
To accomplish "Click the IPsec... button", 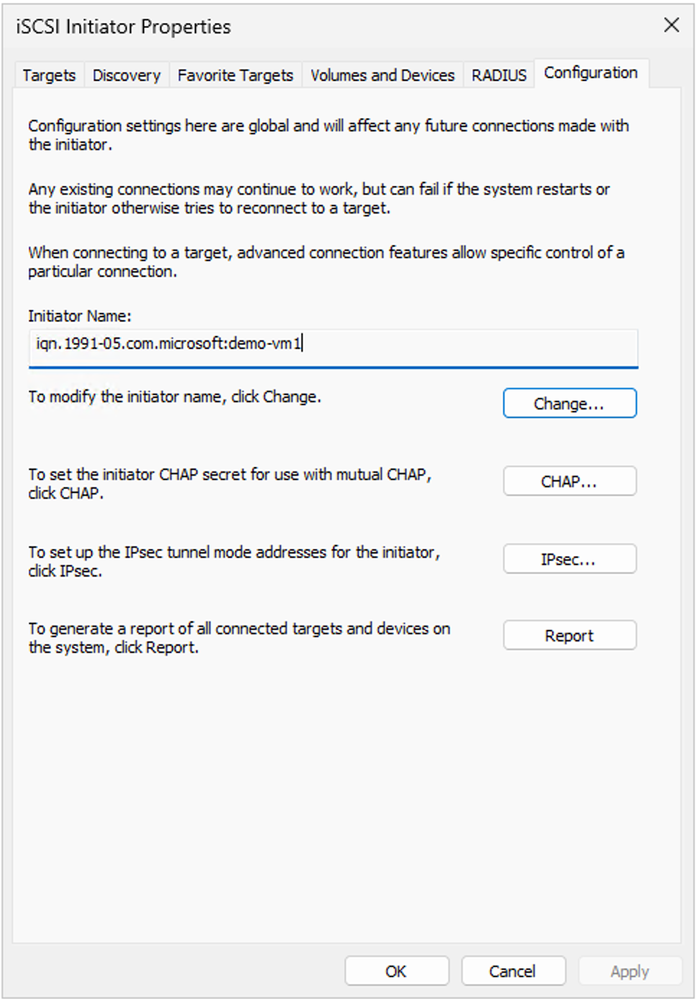I will [569, 559].
